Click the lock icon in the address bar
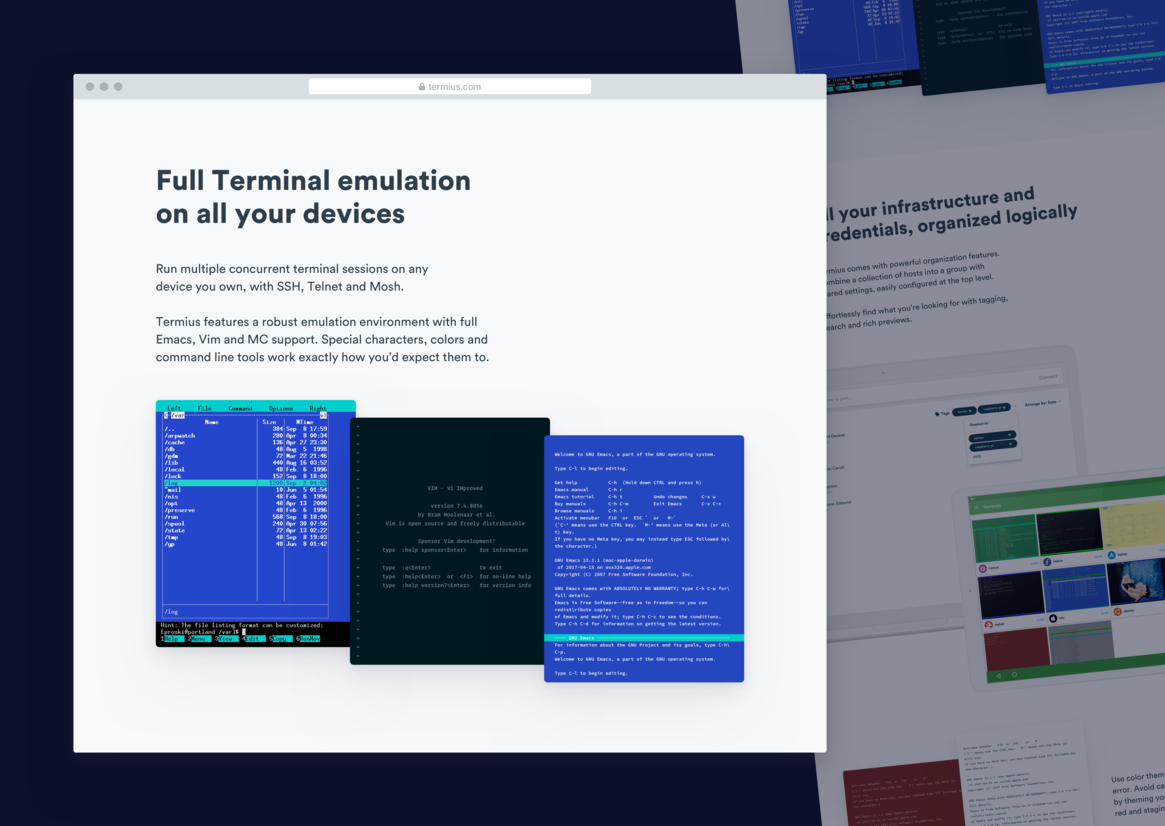 coord(422,87)
